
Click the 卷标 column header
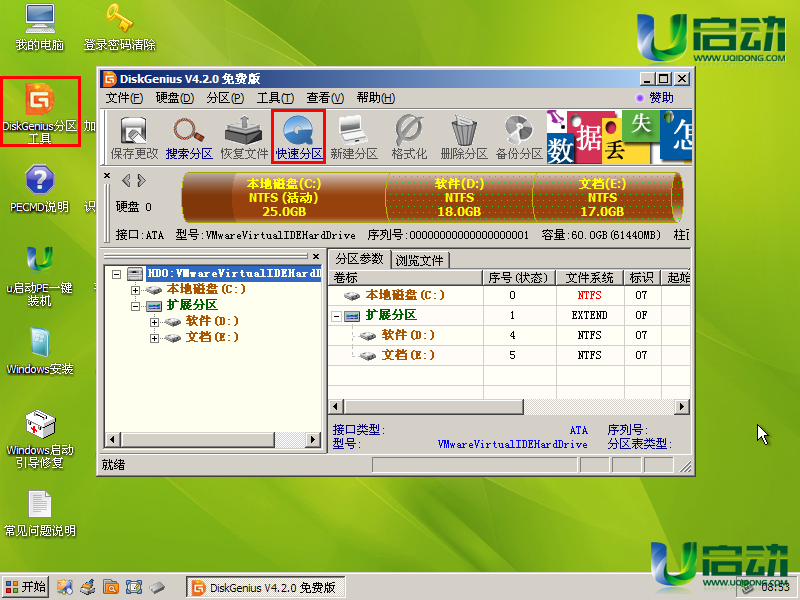pos(406,278)
